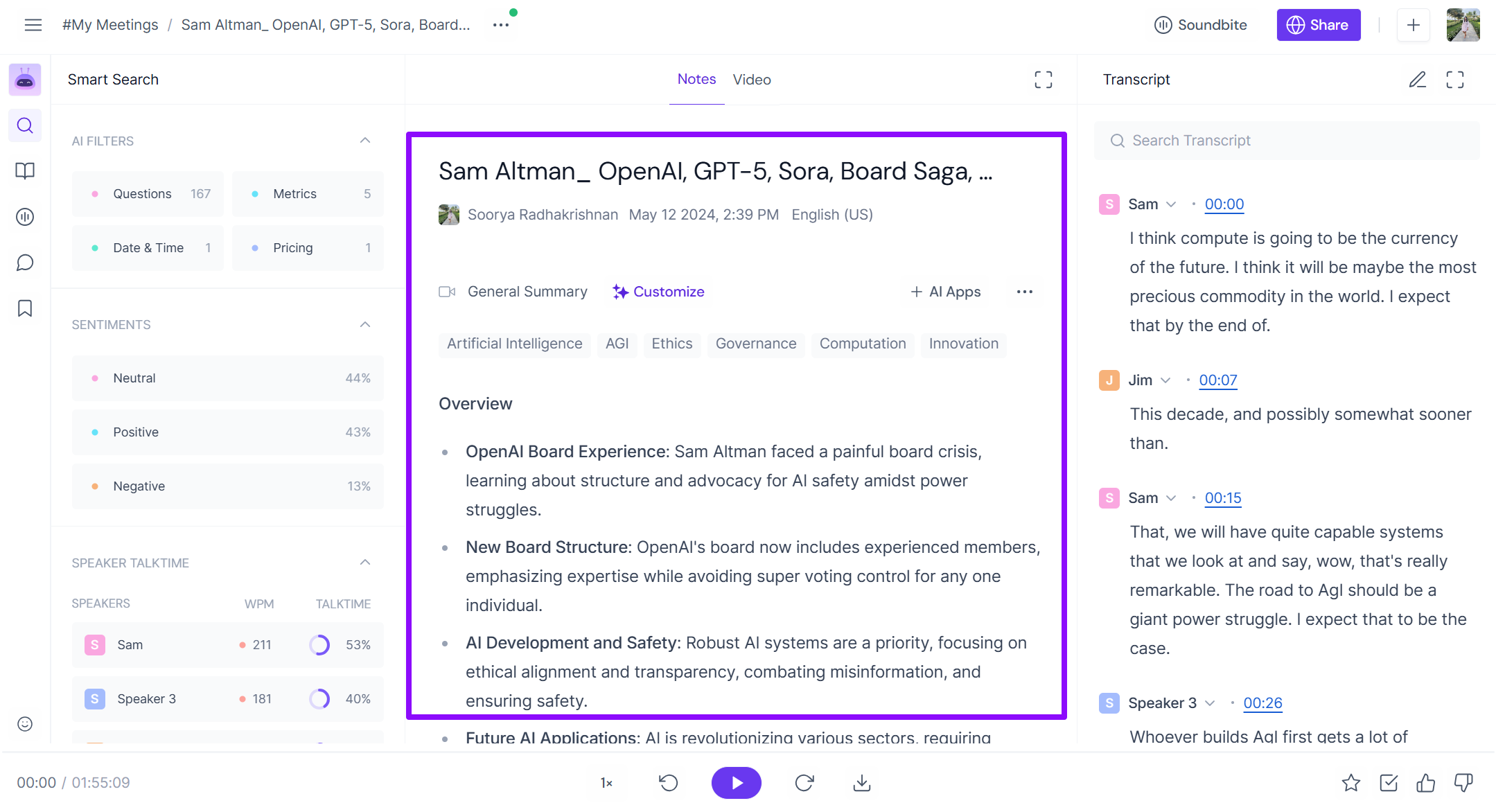
Task: Open the bookmark icon in sidebar
Action: 25,308
